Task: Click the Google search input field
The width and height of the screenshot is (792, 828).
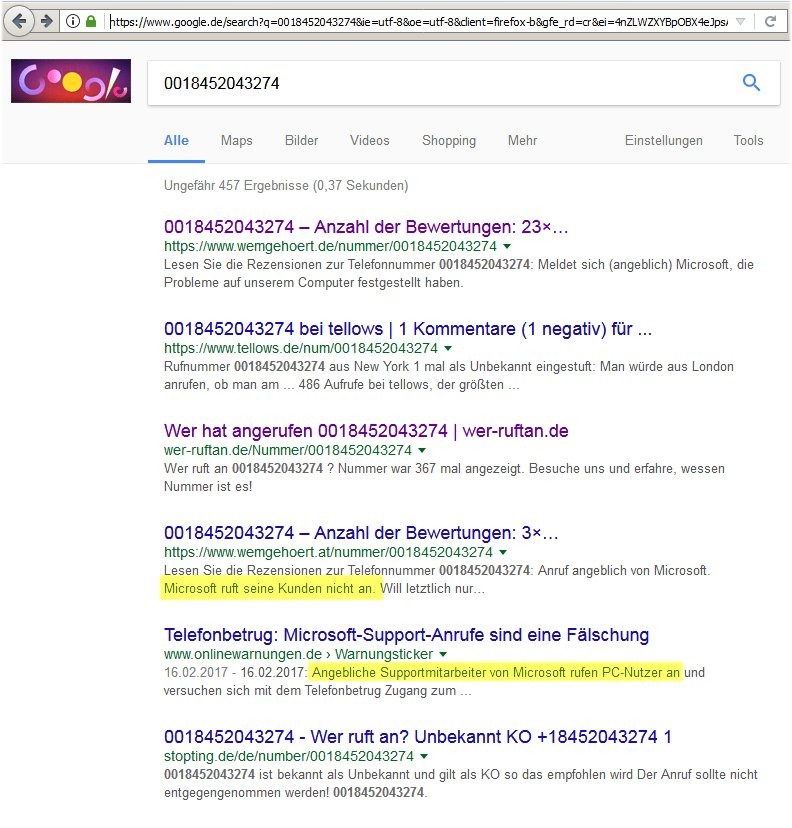Action: (x=440, y=84)
